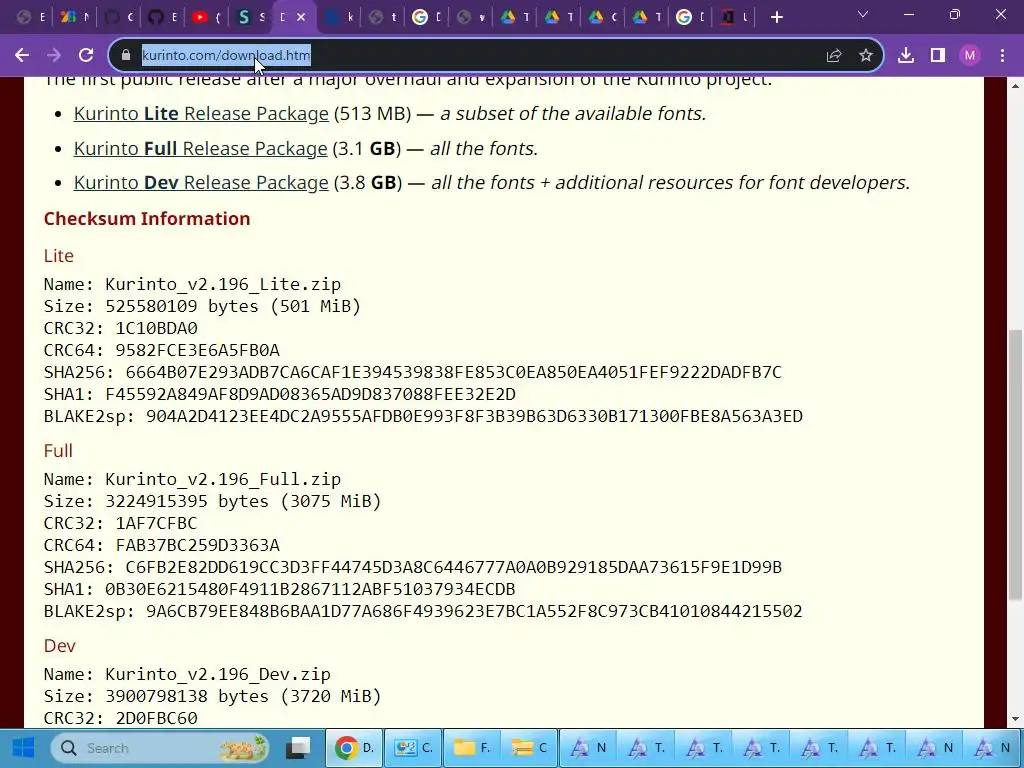Switch to the YouTube tab
1024x768 pixels.
pos(208,18)
